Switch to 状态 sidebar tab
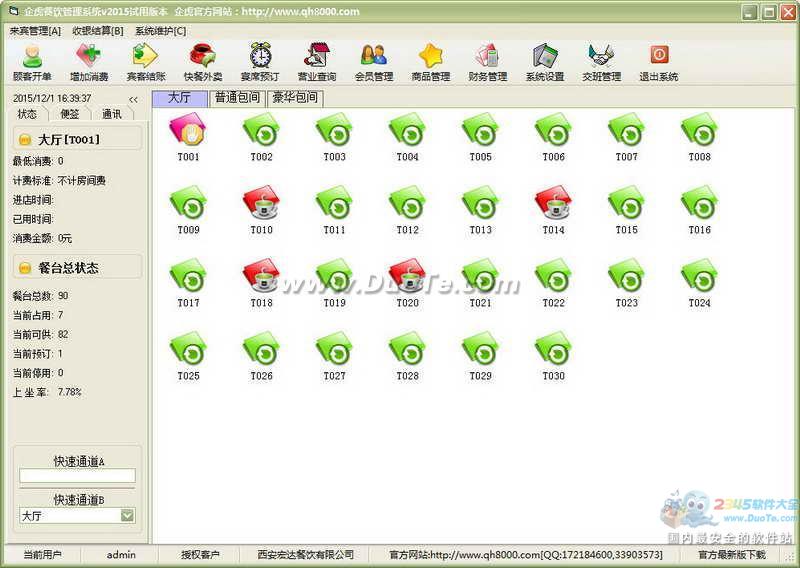Image resolution: width=800 pixels, height=568 pixels. (x=27, y=114)
